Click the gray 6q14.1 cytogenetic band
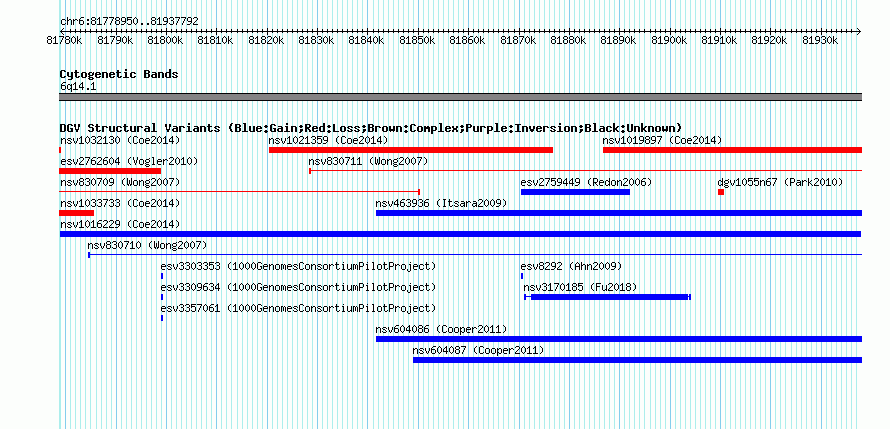Image resolution: width=890 pixels, height=429 pixels. click(460, 97)
